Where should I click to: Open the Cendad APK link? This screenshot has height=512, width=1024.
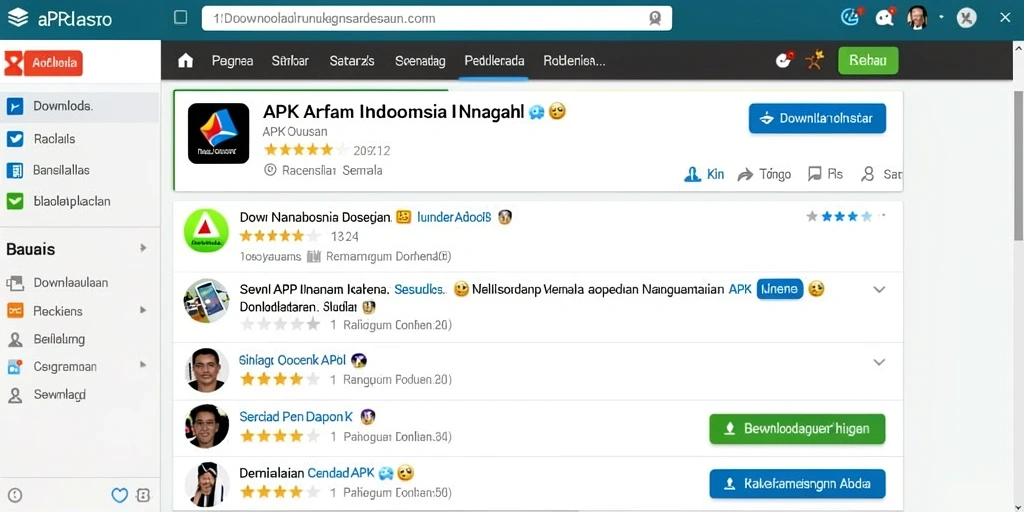pyautogui.click(x=340, y=472)
